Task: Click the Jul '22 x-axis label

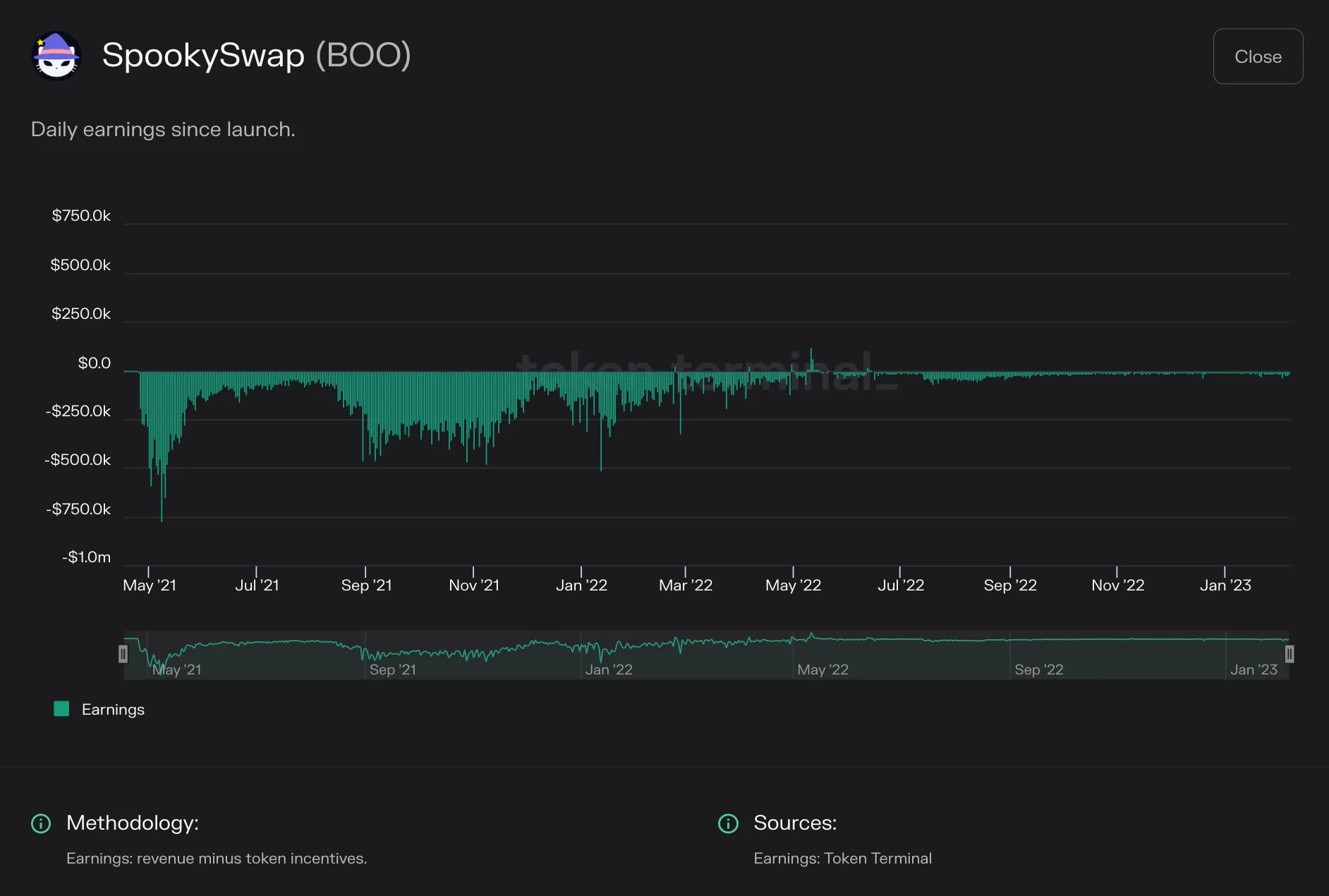Action: pos(901,586)
